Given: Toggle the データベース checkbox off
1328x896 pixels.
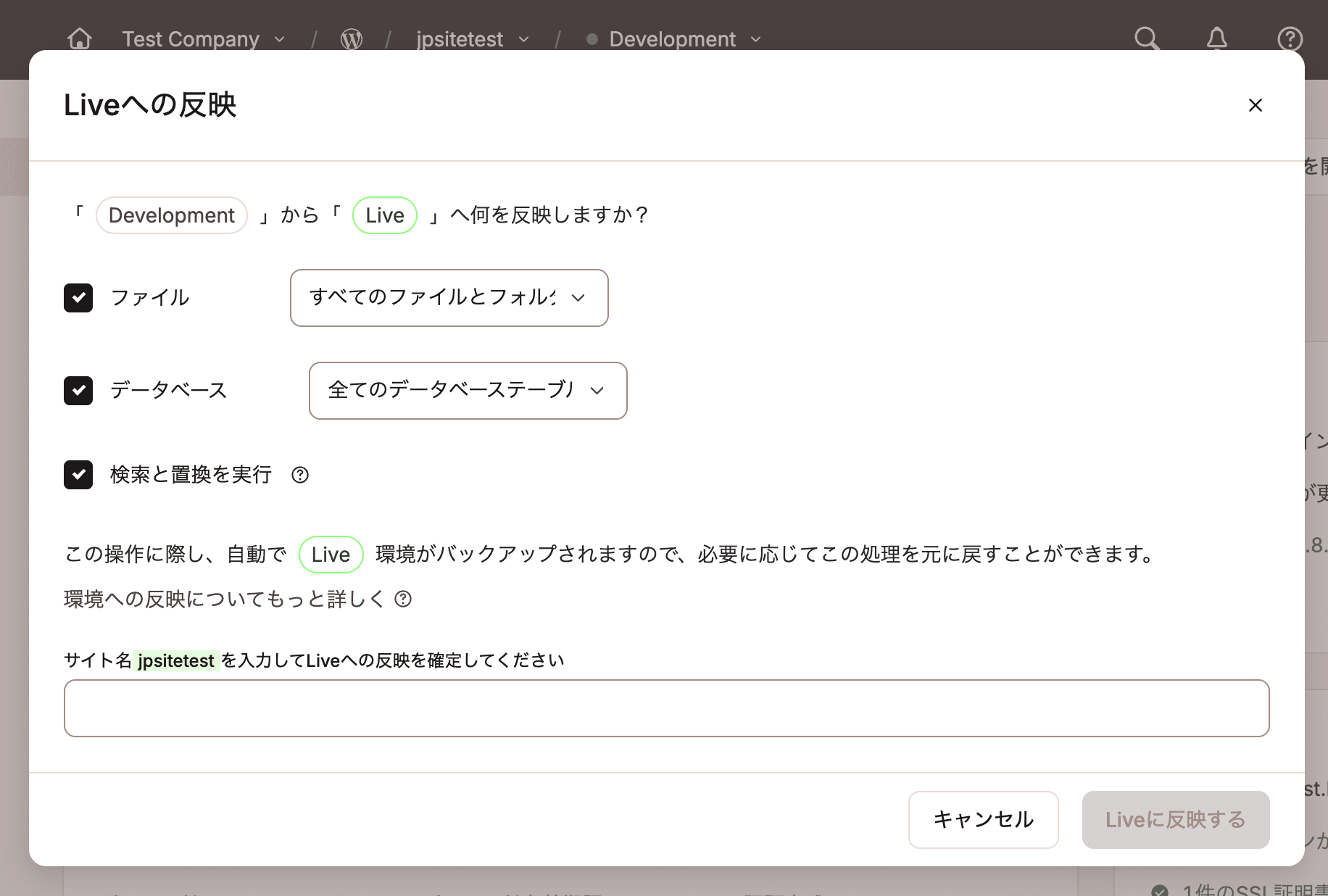Looking at the screenshot, I should [78, 391].
